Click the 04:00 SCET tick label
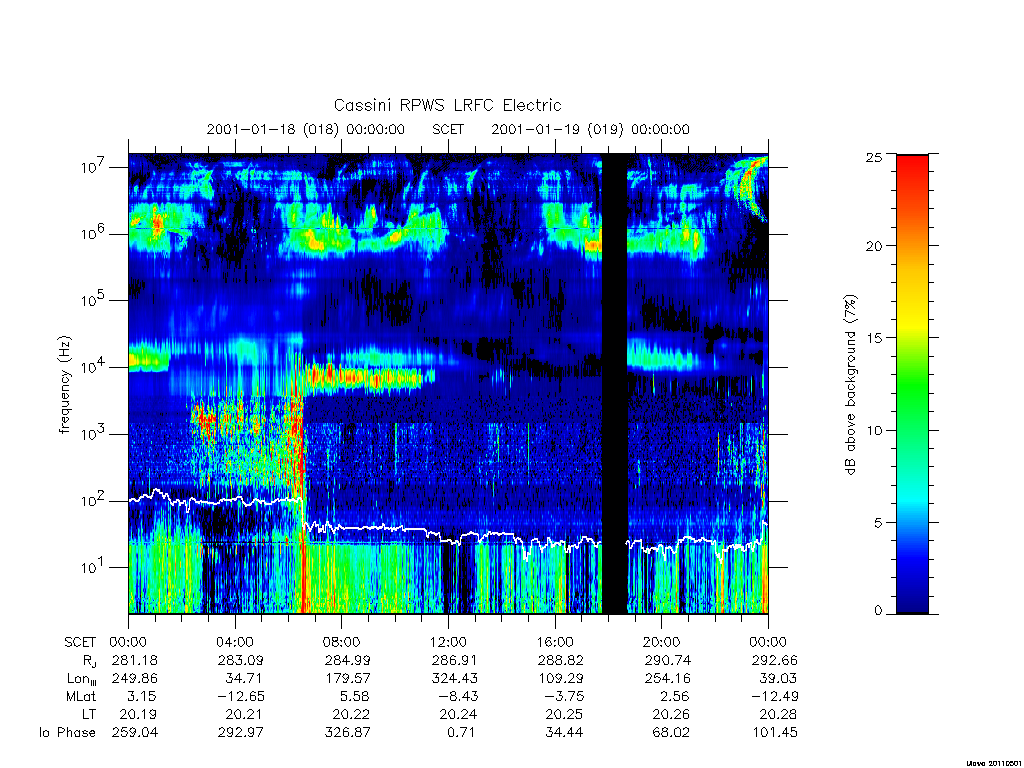Image resolution: width=1024 pixels, height=768 pixels. coord(234,642)
